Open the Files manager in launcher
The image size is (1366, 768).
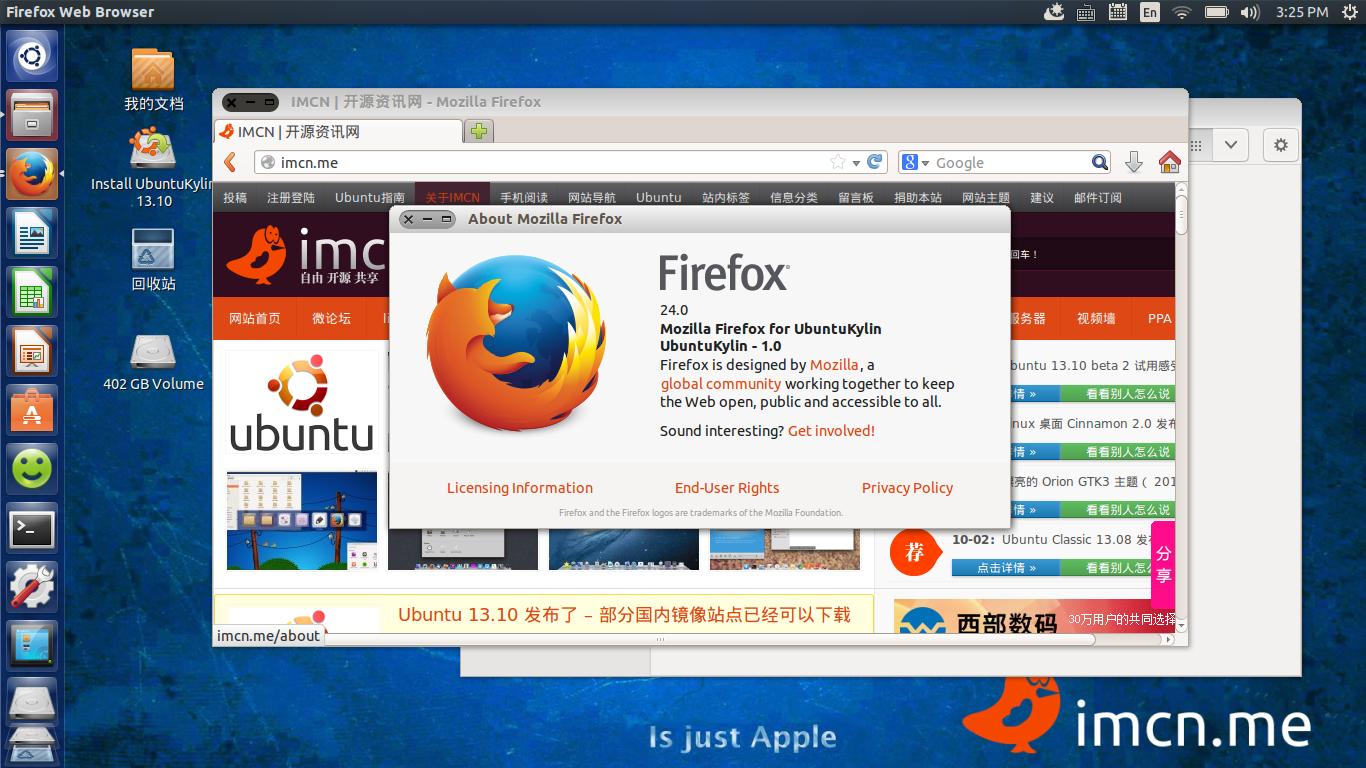32,115
